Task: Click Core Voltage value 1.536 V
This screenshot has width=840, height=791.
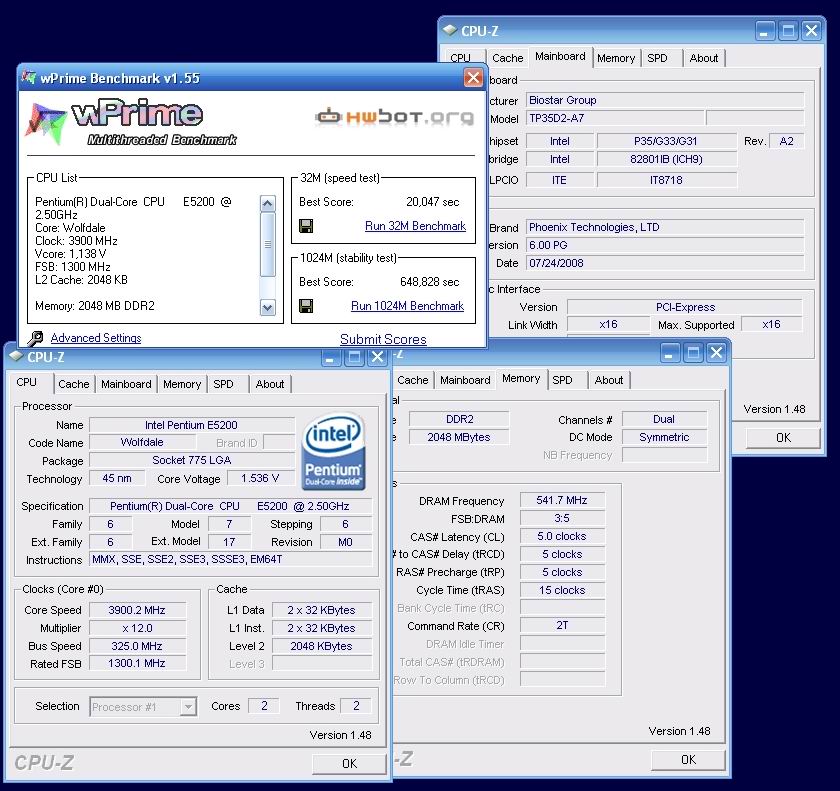Action: coord(260,478)
